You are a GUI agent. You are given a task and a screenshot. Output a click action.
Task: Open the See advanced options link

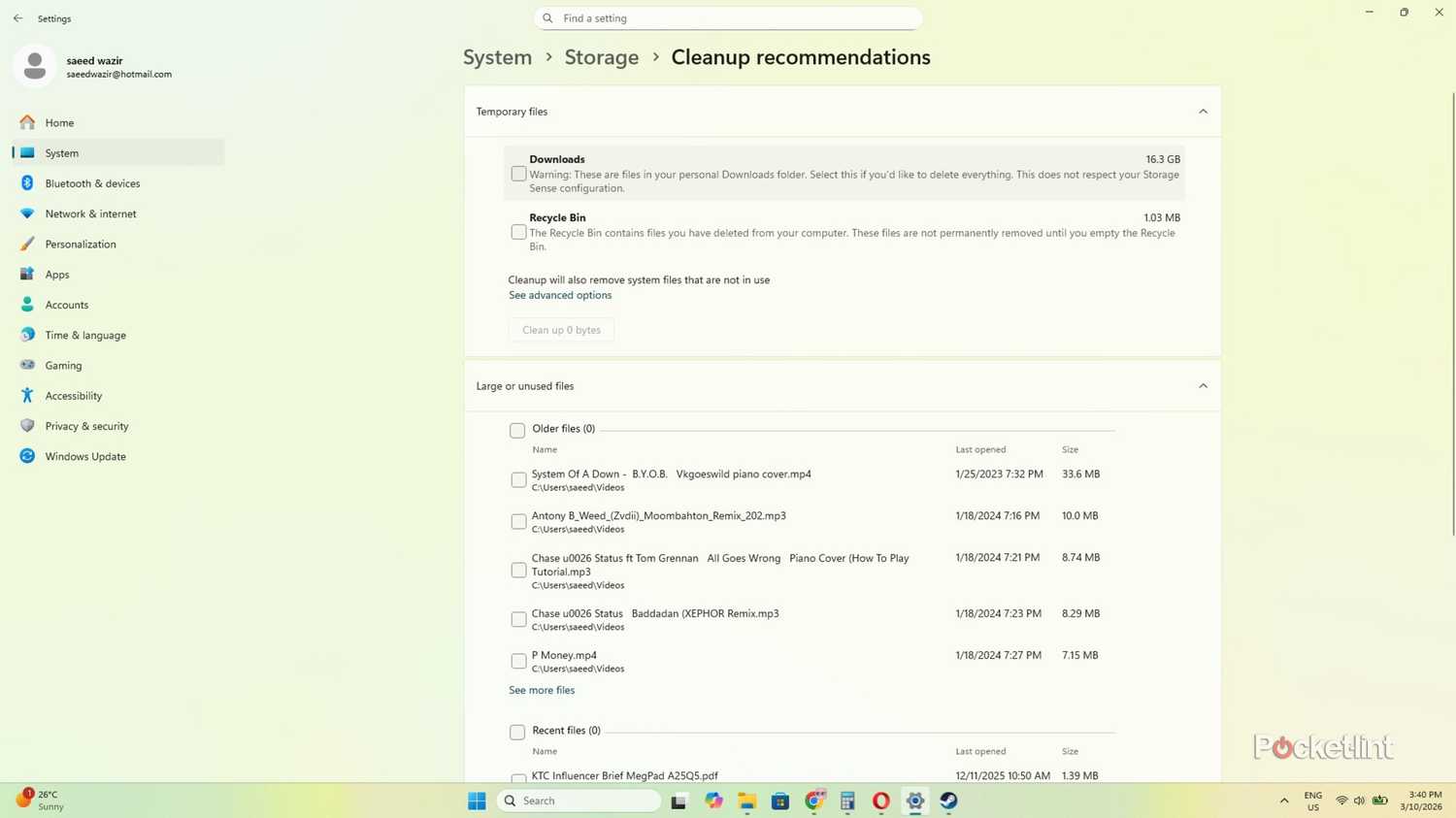(x=560, y=295)
